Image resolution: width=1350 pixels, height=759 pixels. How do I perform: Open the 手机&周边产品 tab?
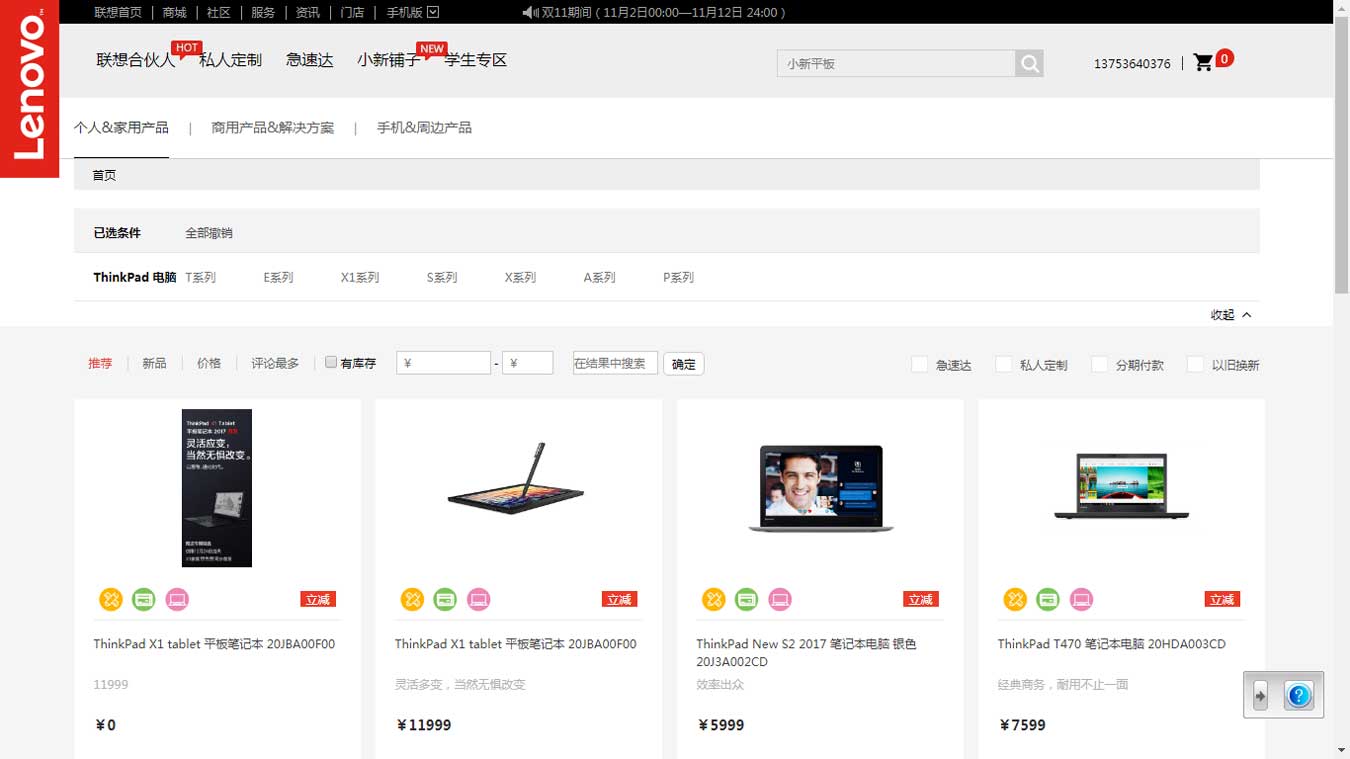pos(424,128)
